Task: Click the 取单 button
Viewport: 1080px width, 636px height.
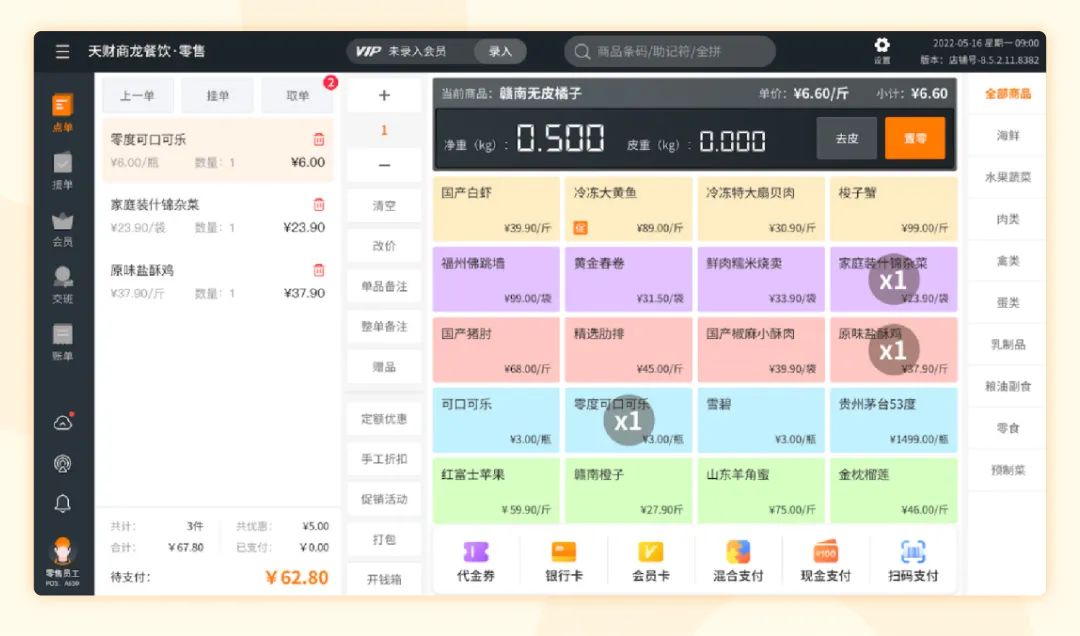Action: 297,96
